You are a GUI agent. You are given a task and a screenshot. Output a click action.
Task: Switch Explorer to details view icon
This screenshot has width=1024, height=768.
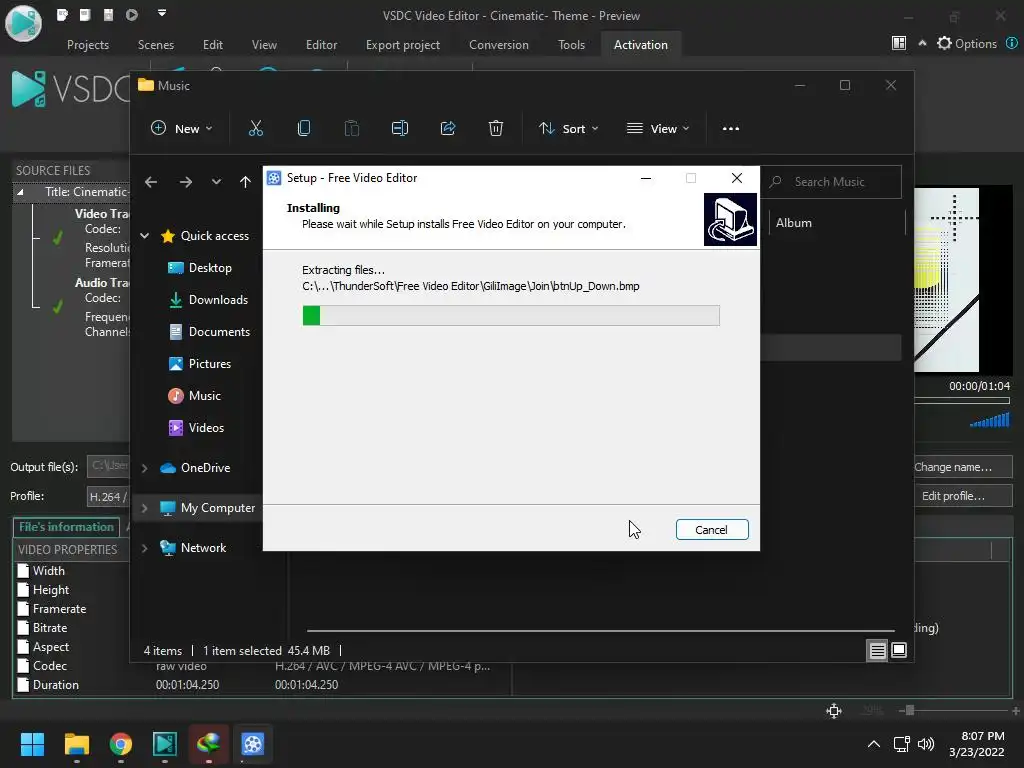[x=877, y=650]
